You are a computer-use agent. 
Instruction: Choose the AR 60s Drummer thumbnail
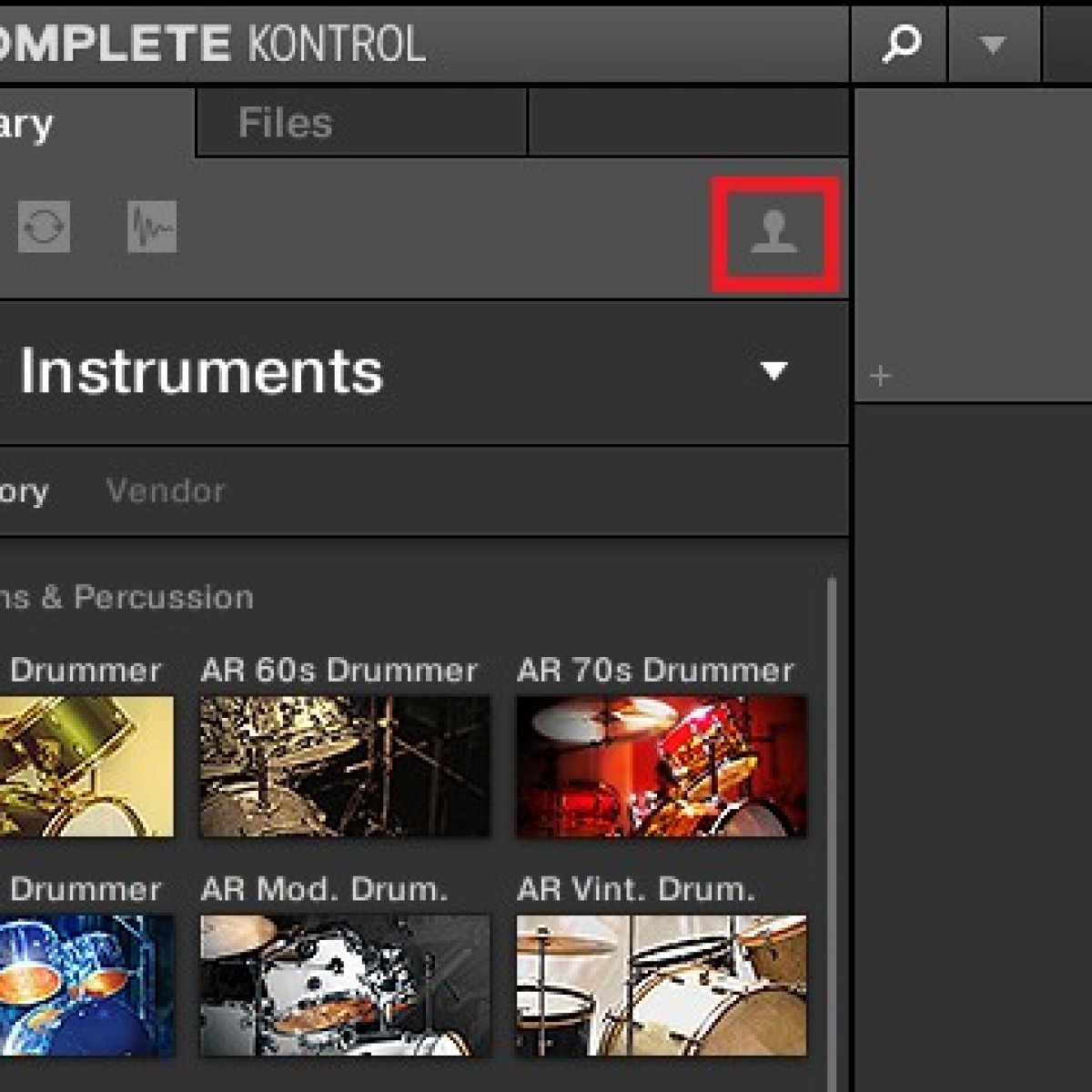point(345,766)
